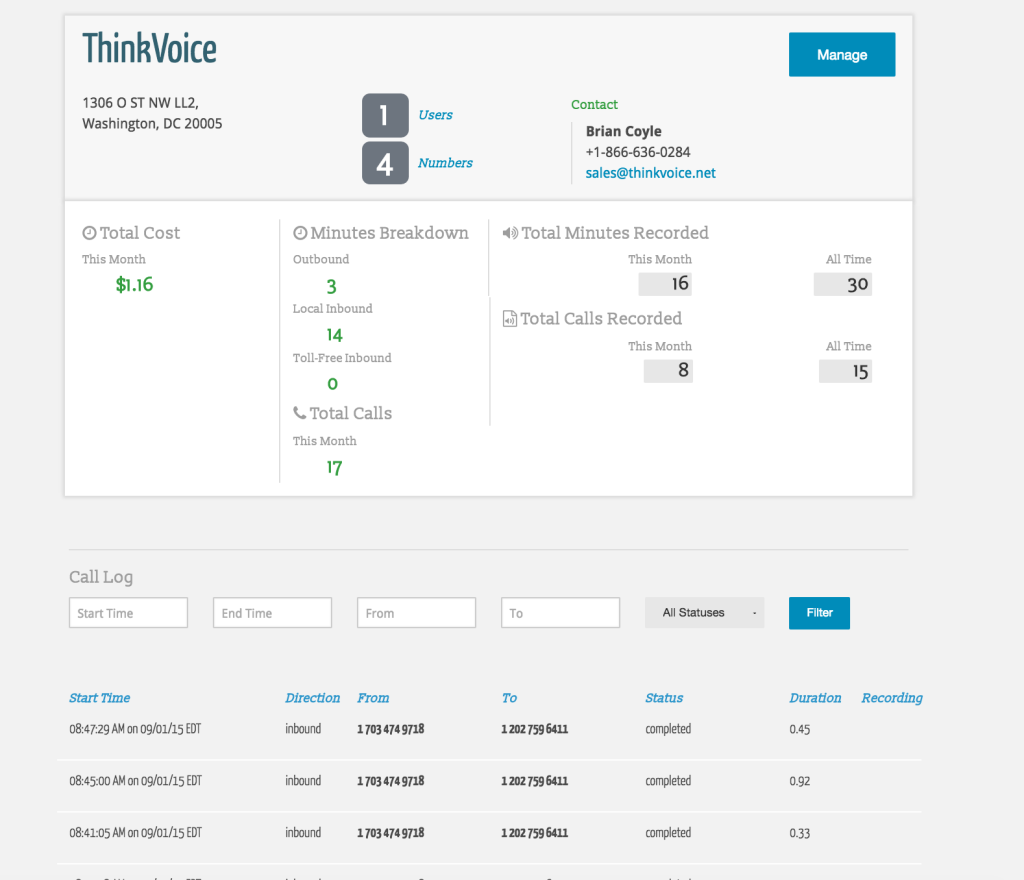
Task: Focus the End Time filter field
Action: click(272, 613)
